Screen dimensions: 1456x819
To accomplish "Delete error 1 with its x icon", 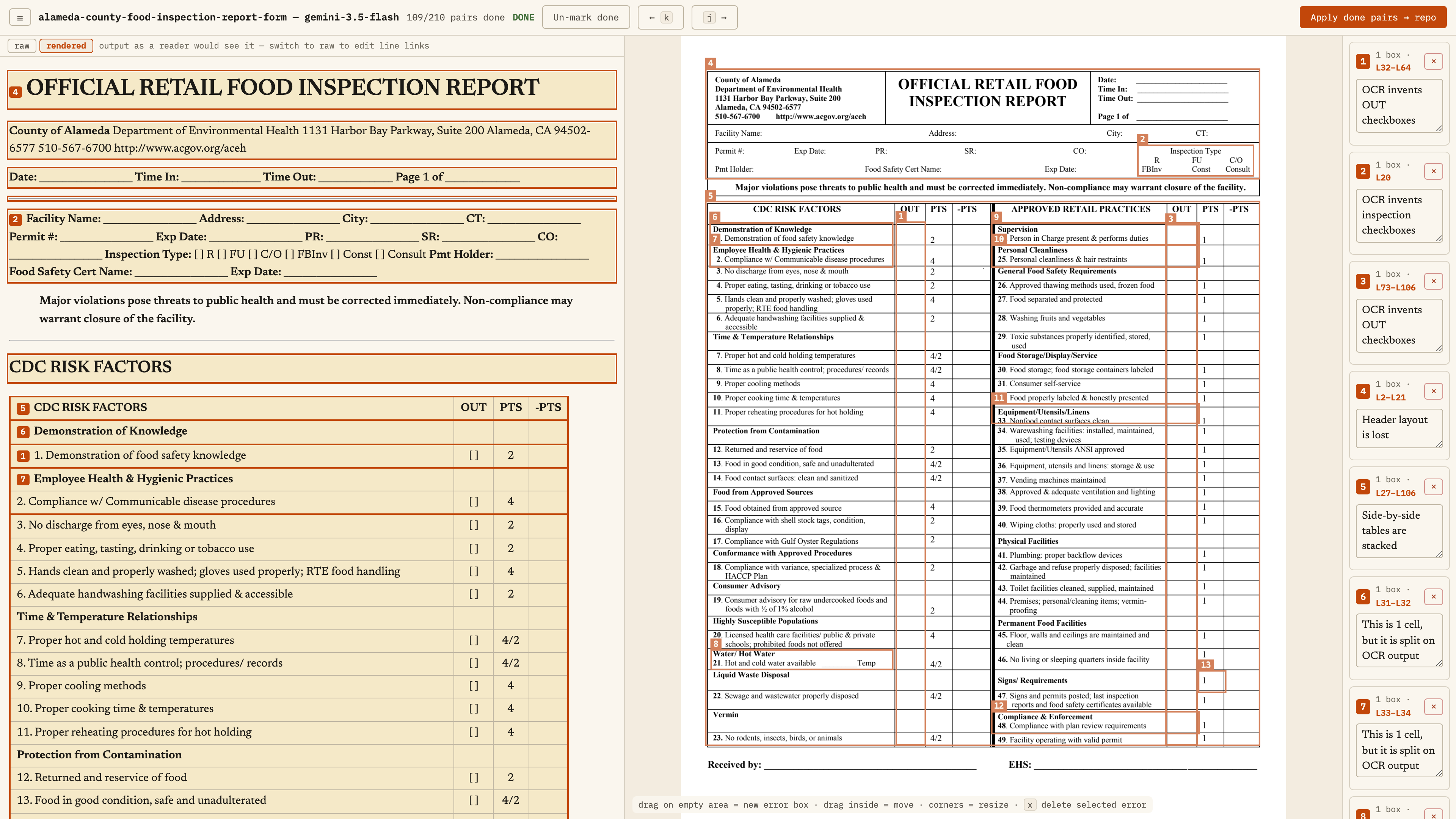I will point(1433,61).
